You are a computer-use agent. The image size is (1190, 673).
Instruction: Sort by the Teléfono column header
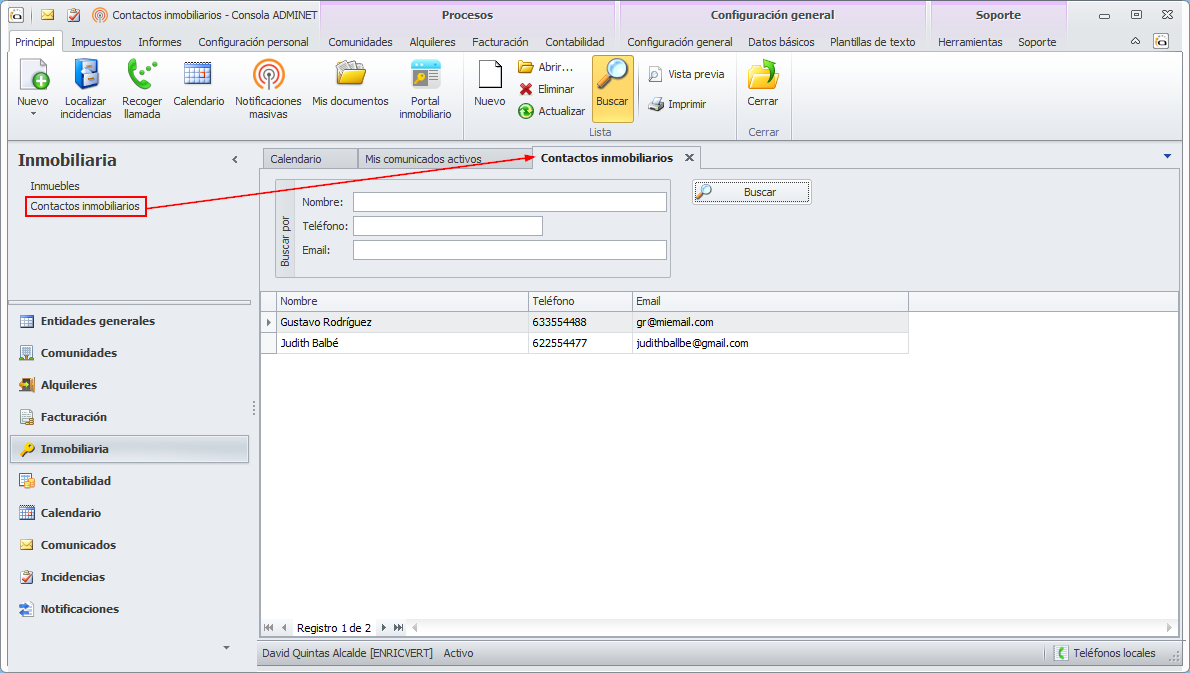coord(580,301)
